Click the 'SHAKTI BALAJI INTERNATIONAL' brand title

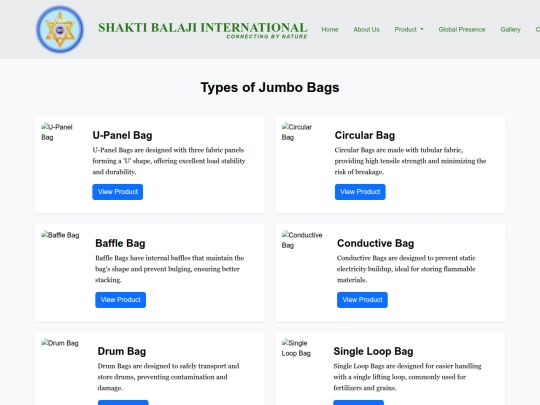click(x=202, y=28)
